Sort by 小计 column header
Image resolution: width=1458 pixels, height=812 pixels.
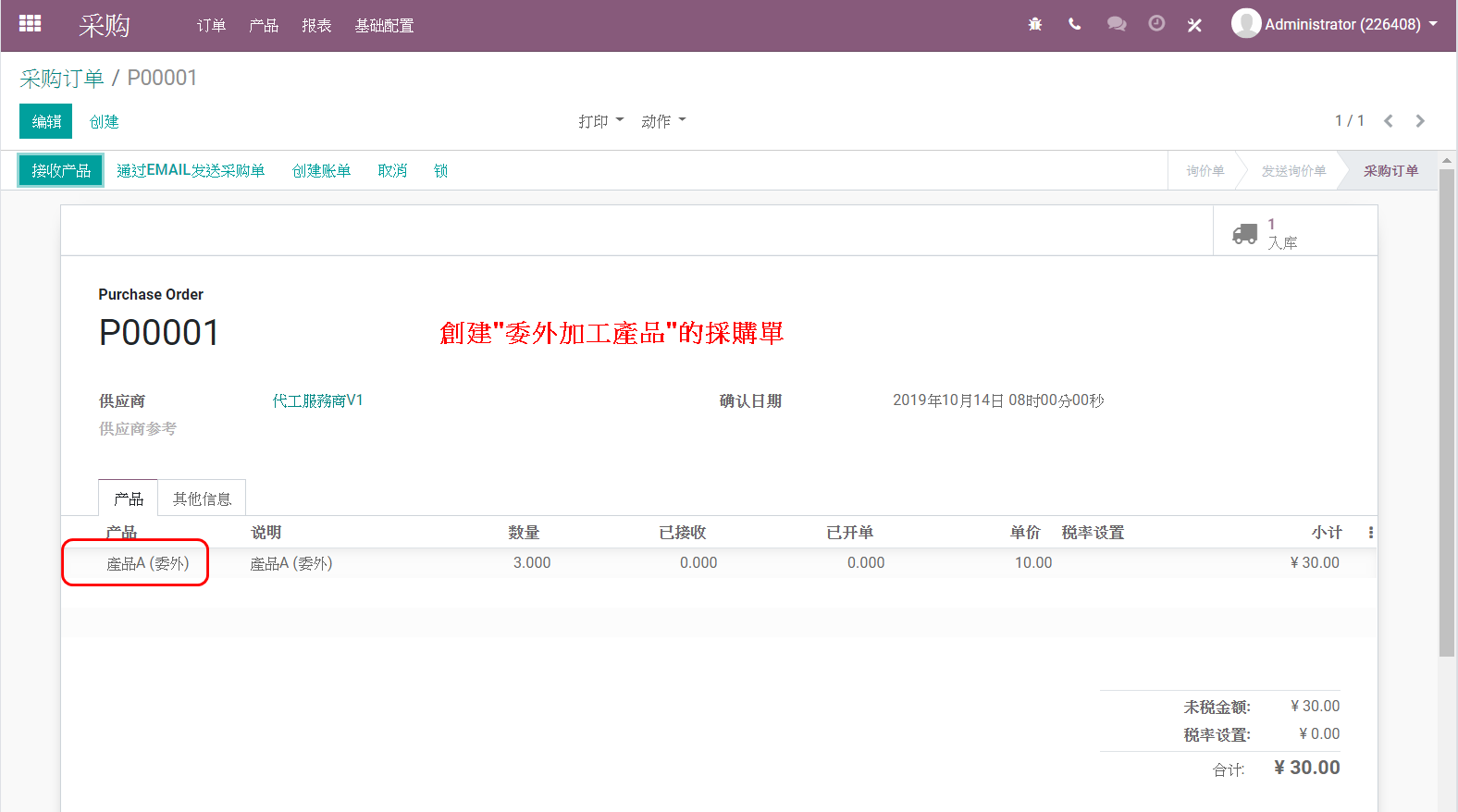[x=1327, y=533]
